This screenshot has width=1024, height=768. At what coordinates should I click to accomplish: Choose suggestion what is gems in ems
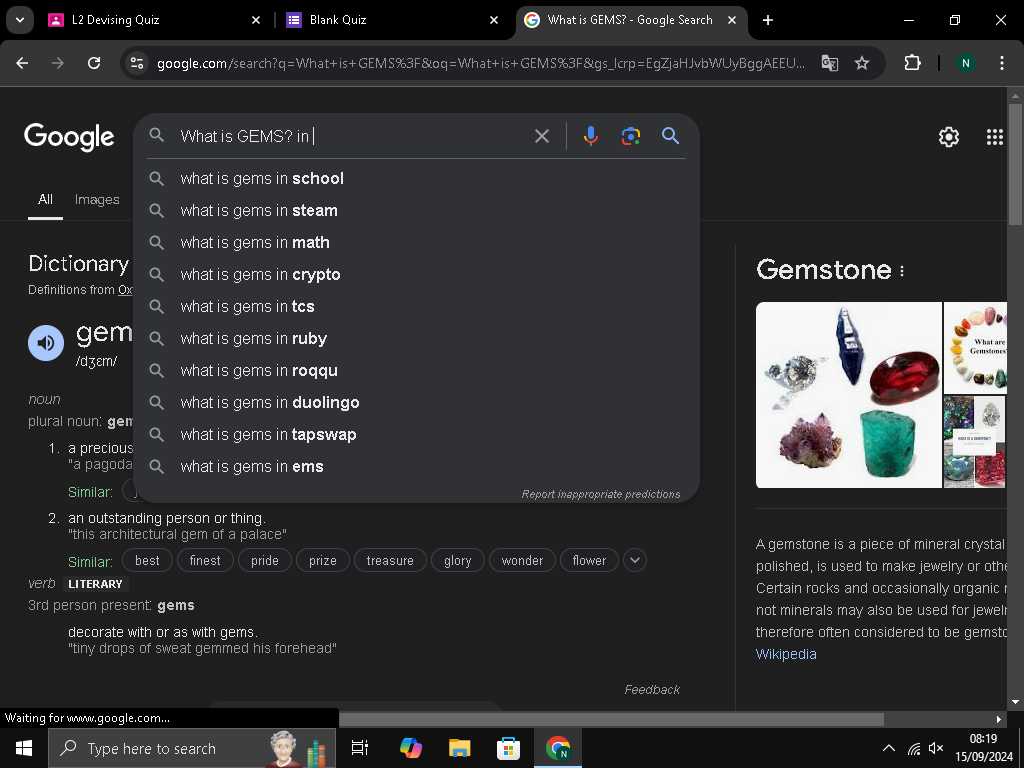coord(416,466)
